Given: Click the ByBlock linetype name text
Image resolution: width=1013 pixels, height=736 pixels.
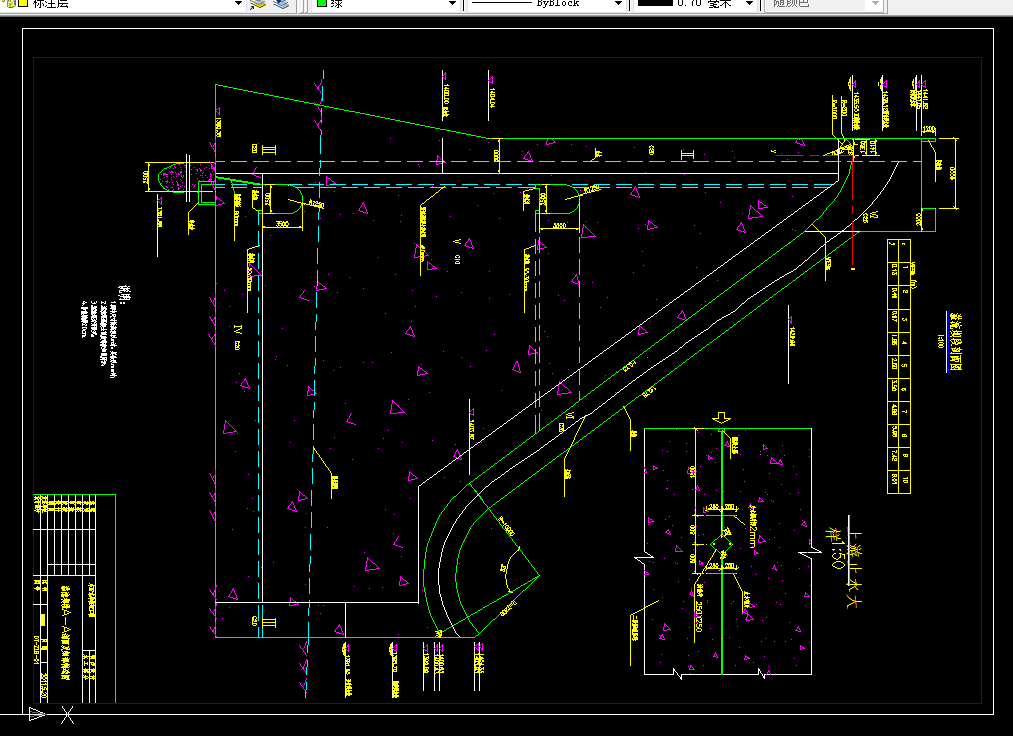Looking at the screenshot, I should [x=558, y=3].
